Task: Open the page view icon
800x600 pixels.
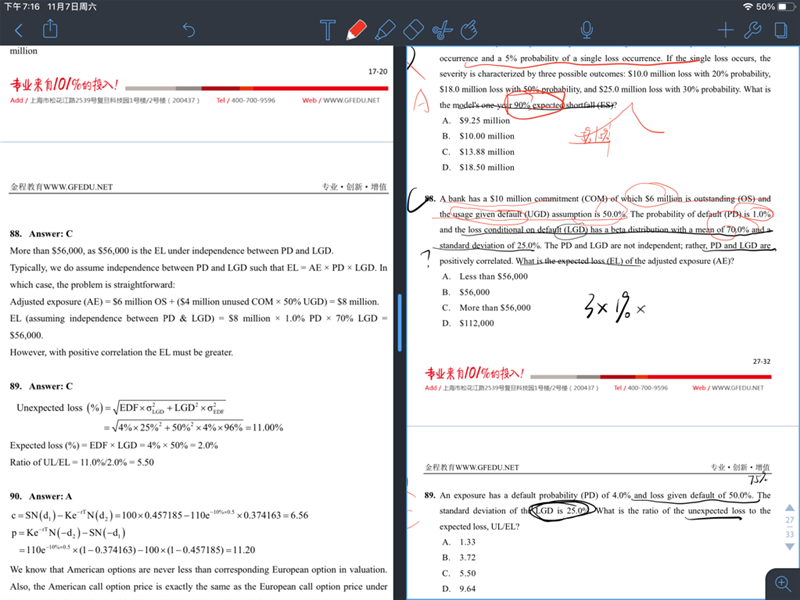Action: coord(781,30)
